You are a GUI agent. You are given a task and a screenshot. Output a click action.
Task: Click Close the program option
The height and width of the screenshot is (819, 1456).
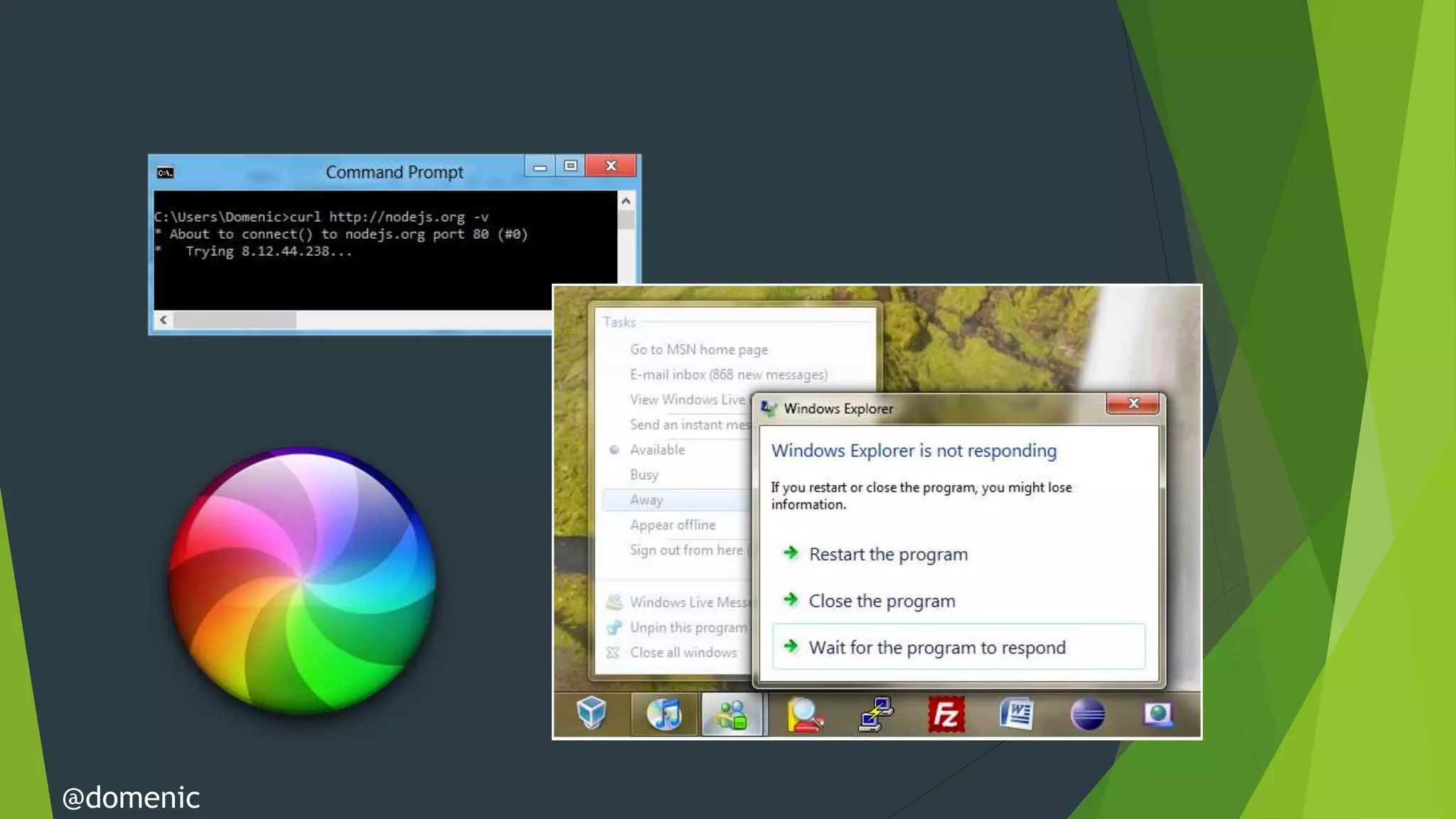tap(882, 601)
